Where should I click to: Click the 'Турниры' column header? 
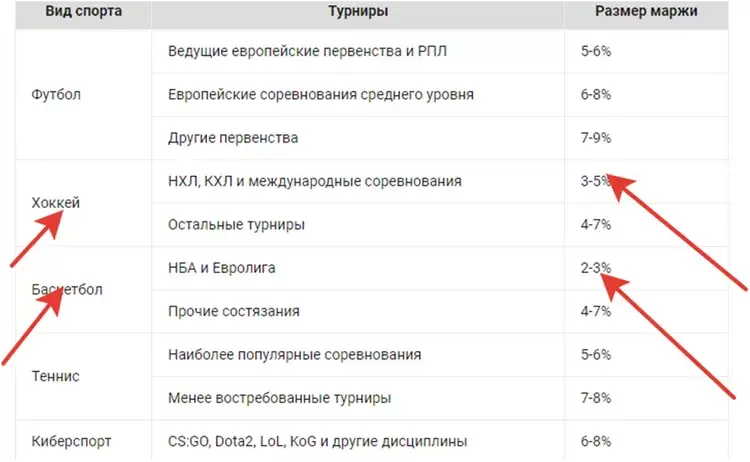pyautogui.click(x=358, y=11)
